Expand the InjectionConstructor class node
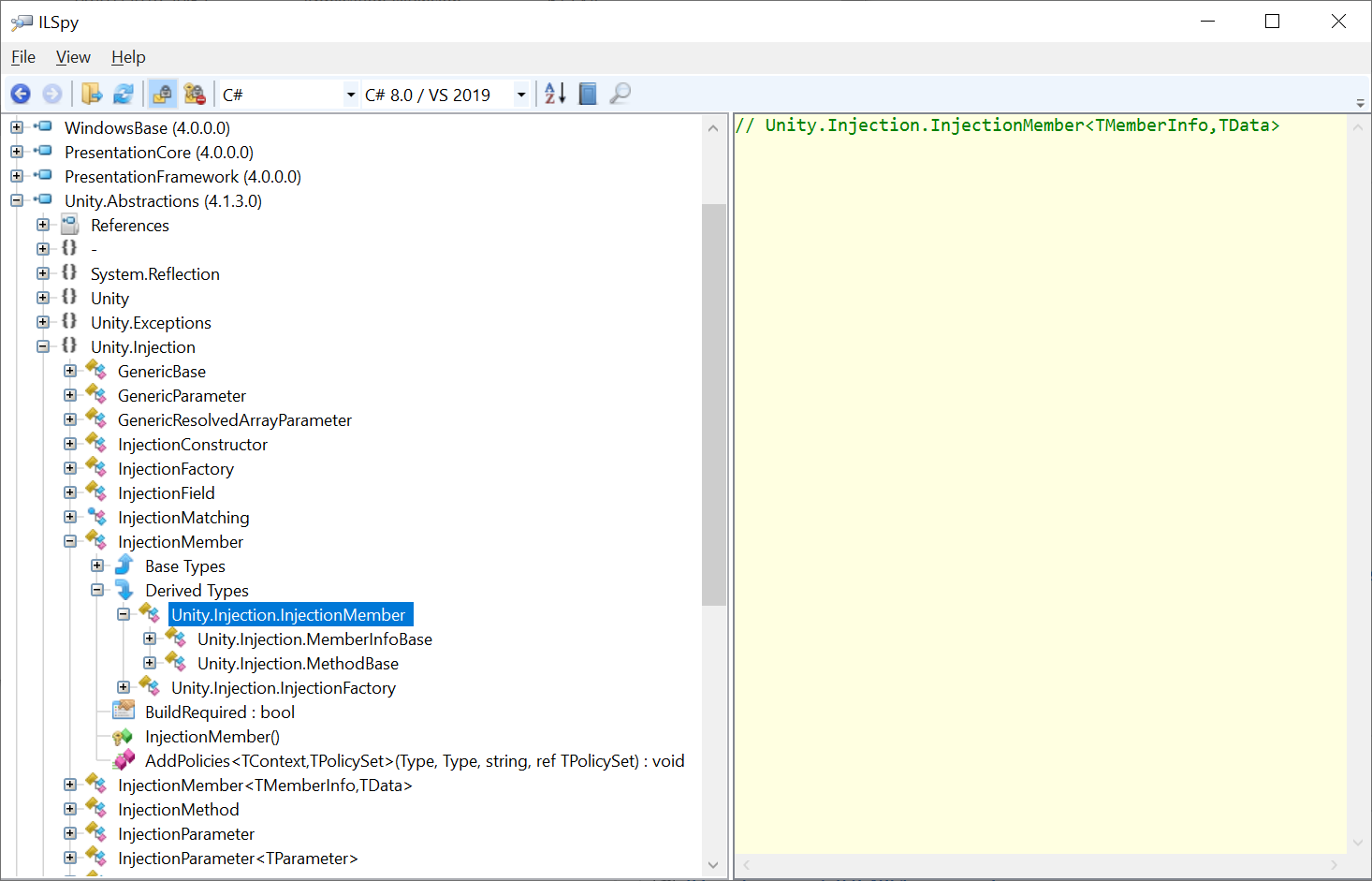 pyautogui.click(x=69, y=444)
